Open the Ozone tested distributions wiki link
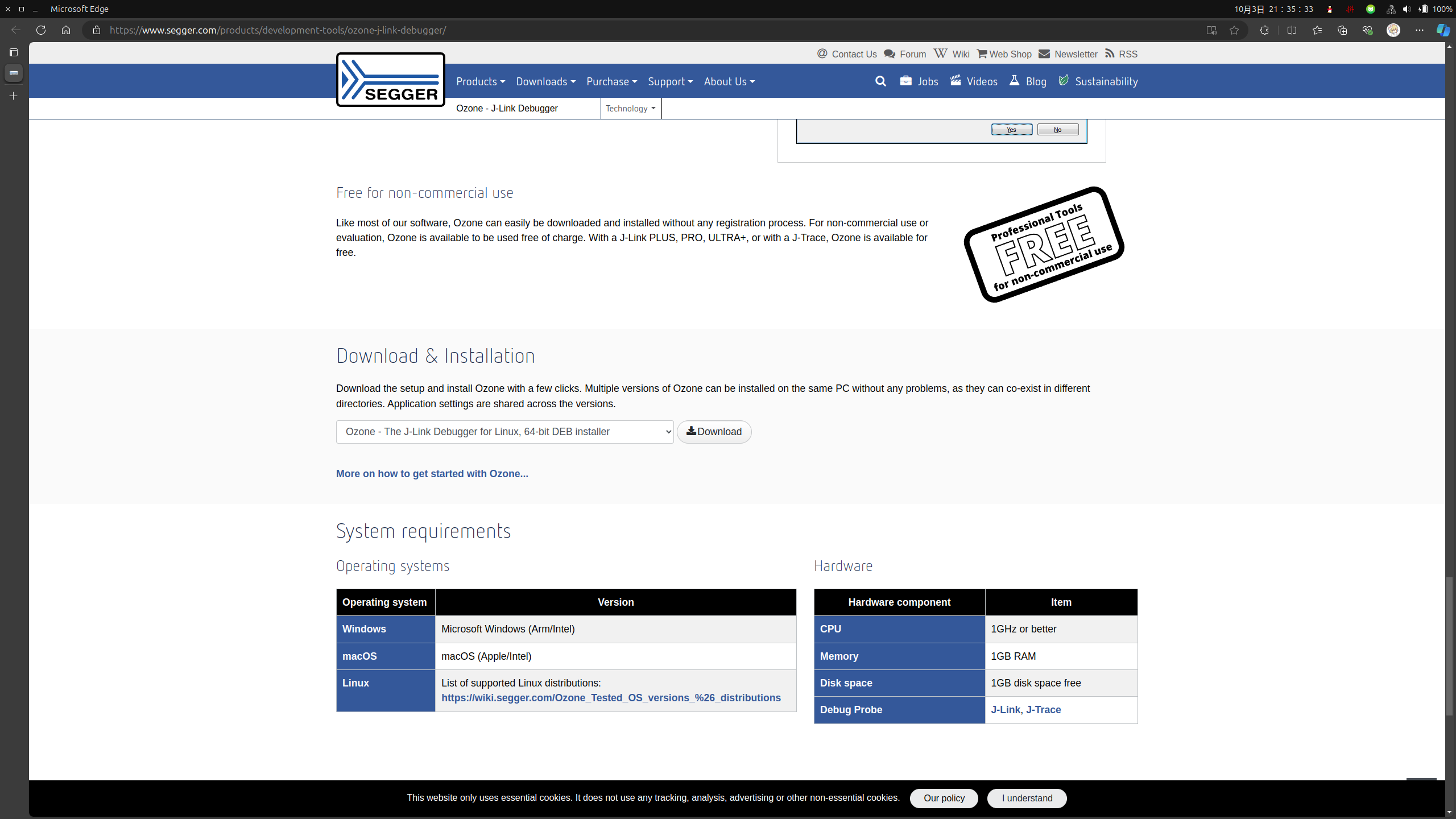The width and height of the screenshot is (1456, 819). click(x=611, y=698)
